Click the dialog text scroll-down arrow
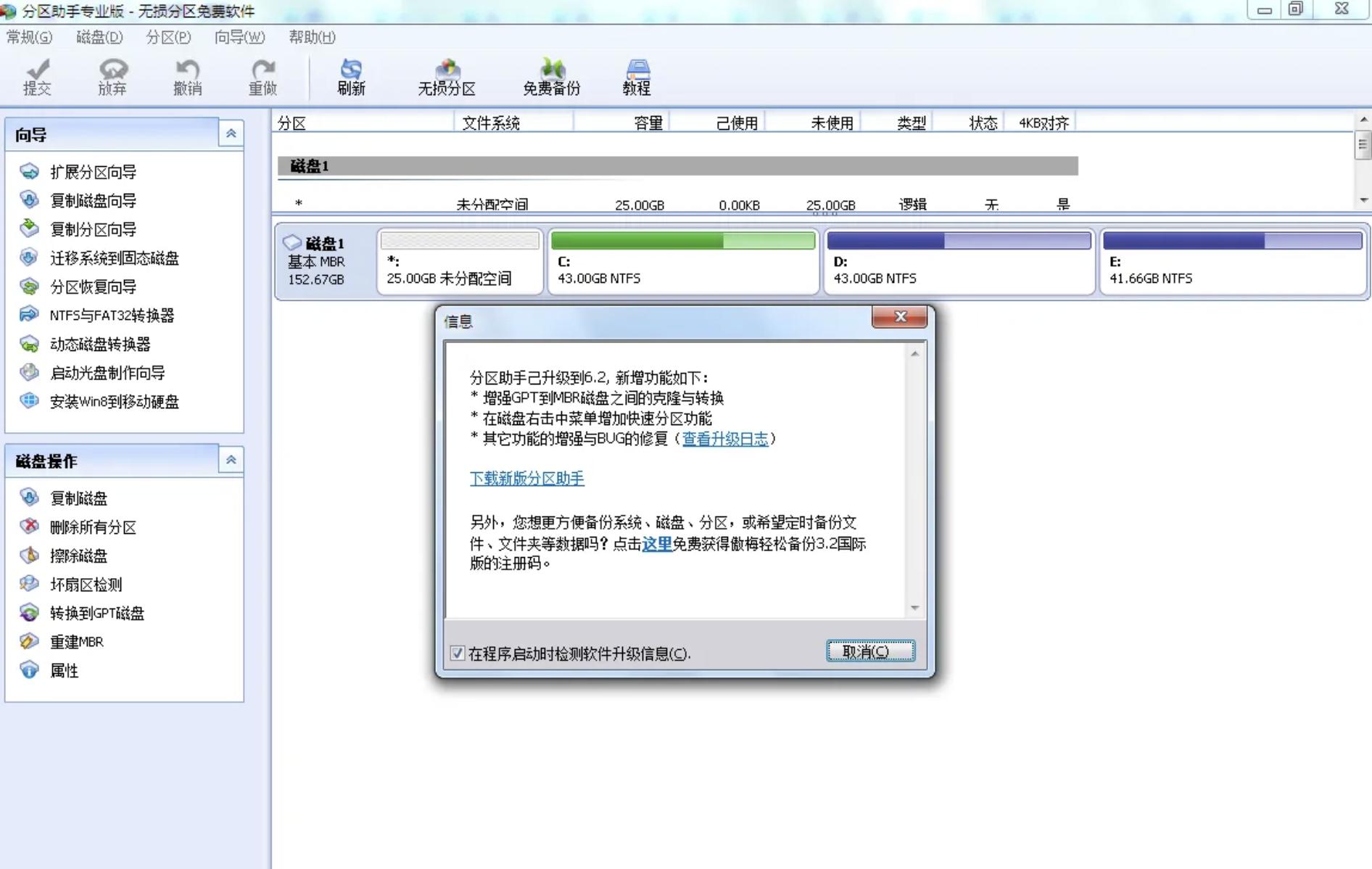The width and height of the screenshot is (1372, 869). [x=914, y=608]
